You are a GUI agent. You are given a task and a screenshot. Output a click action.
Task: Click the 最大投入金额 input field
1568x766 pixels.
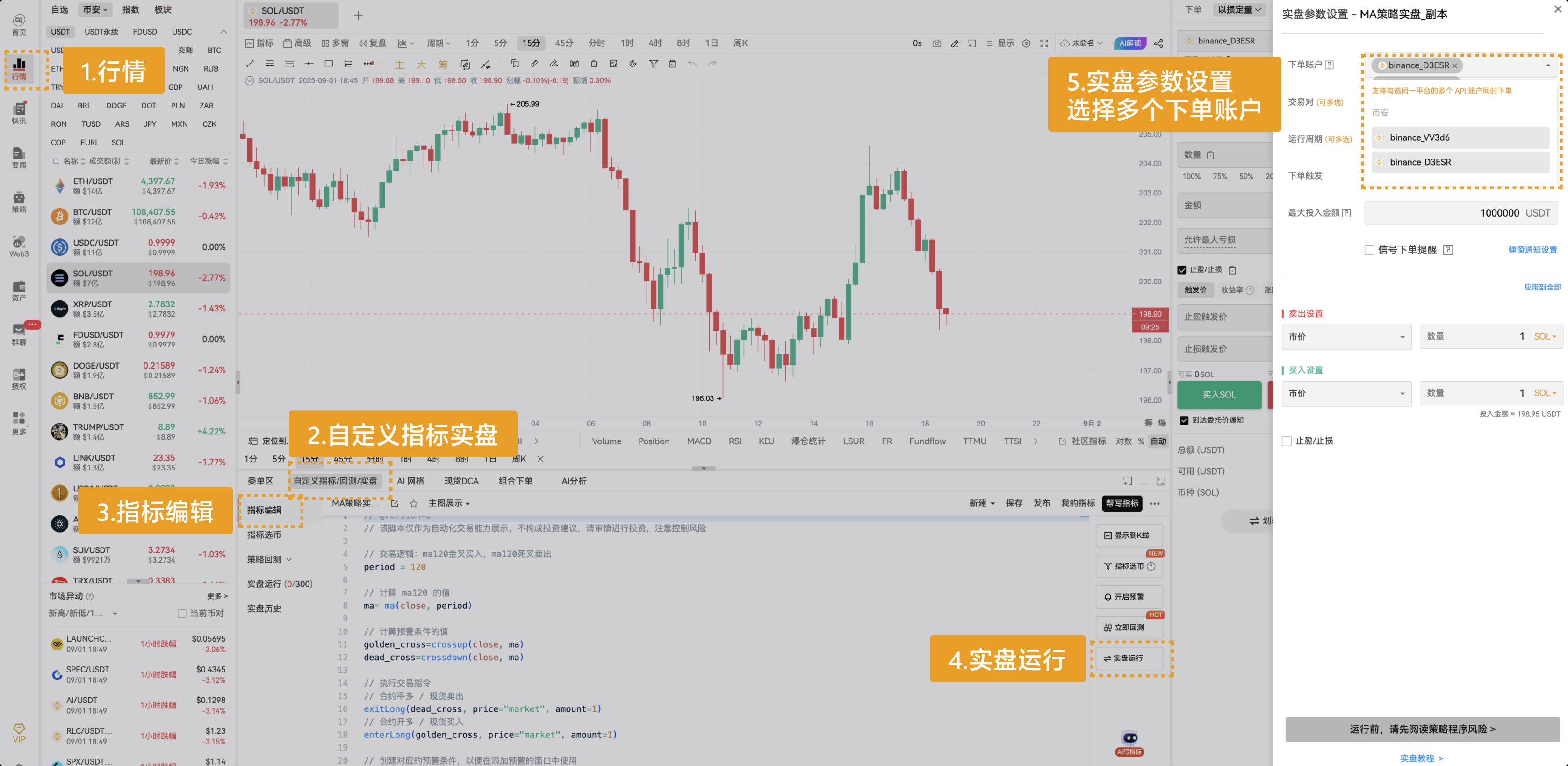tap(1460, 213)
